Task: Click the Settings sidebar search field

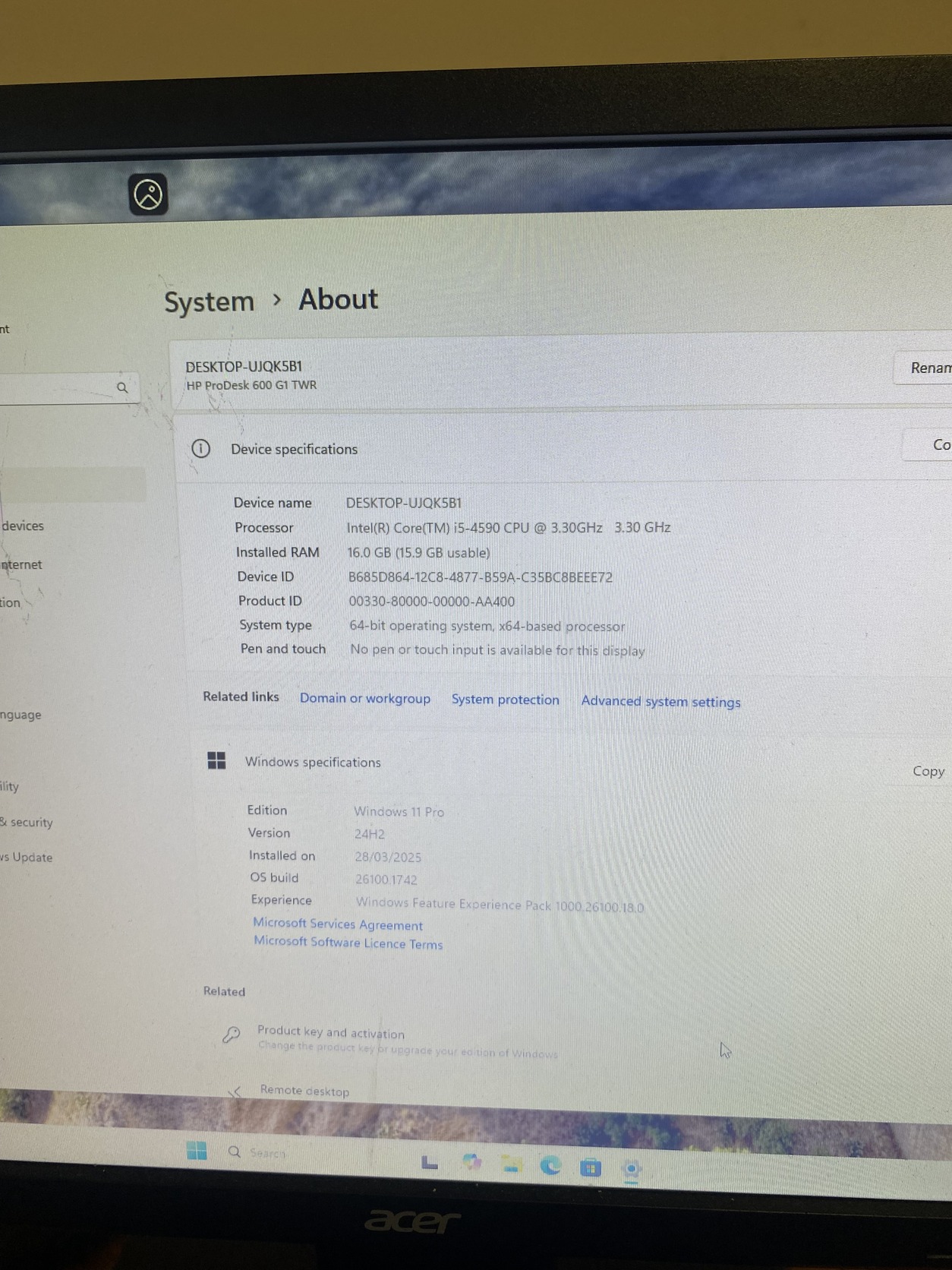Action: pos(68,387)
